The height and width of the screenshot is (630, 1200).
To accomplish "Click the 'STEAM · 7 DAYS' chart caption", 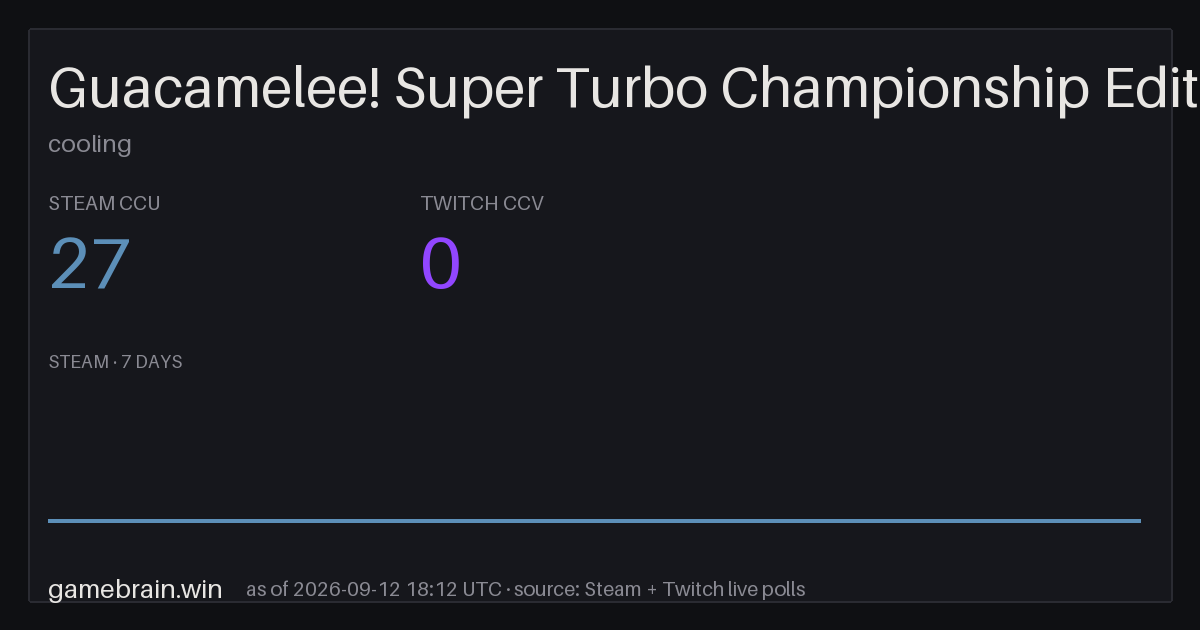I will [x=116, y=362].
